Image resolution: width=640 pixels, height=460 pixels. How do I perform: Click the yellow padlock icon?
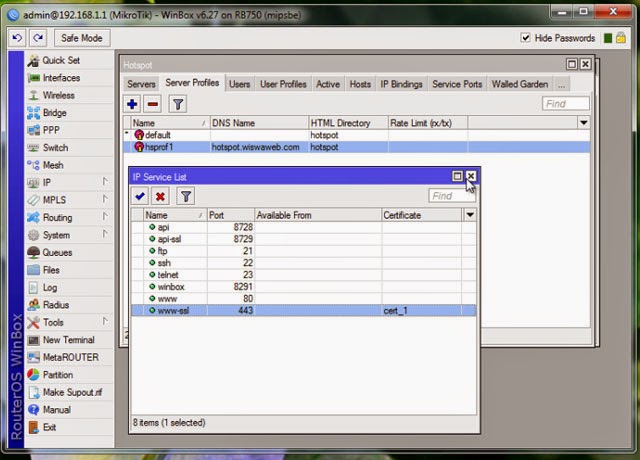pyautogui.click(x=621, y=38)
